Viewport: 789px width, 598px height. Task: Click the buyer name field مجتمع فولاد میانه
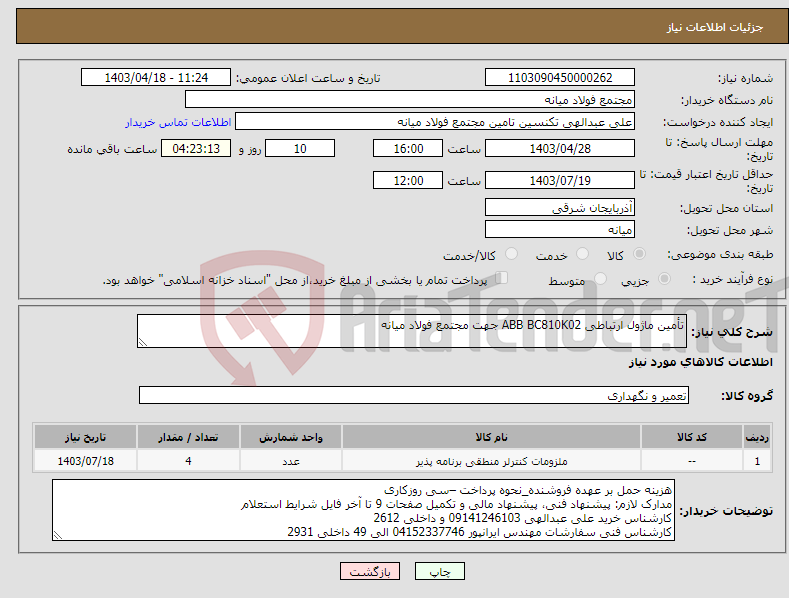click(410, 99)
